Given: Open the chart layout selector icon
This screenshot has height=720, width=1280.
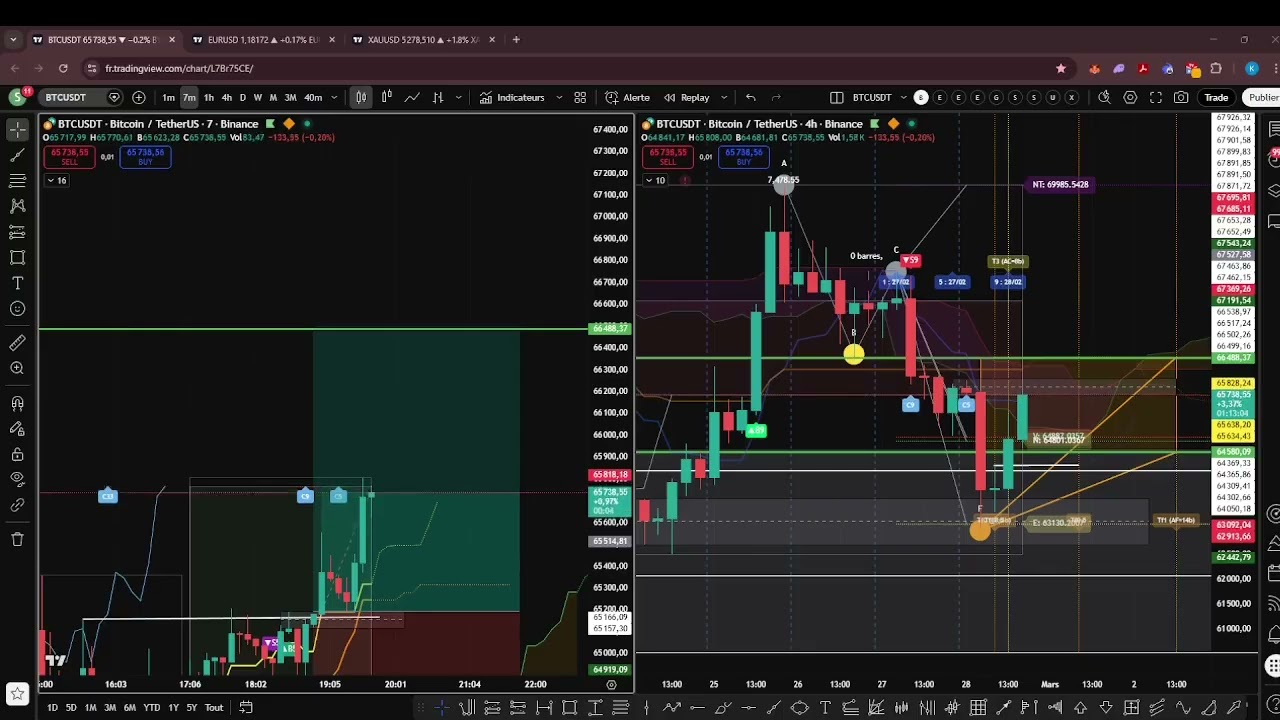Looking at the screenshot, I should [836, 97].
